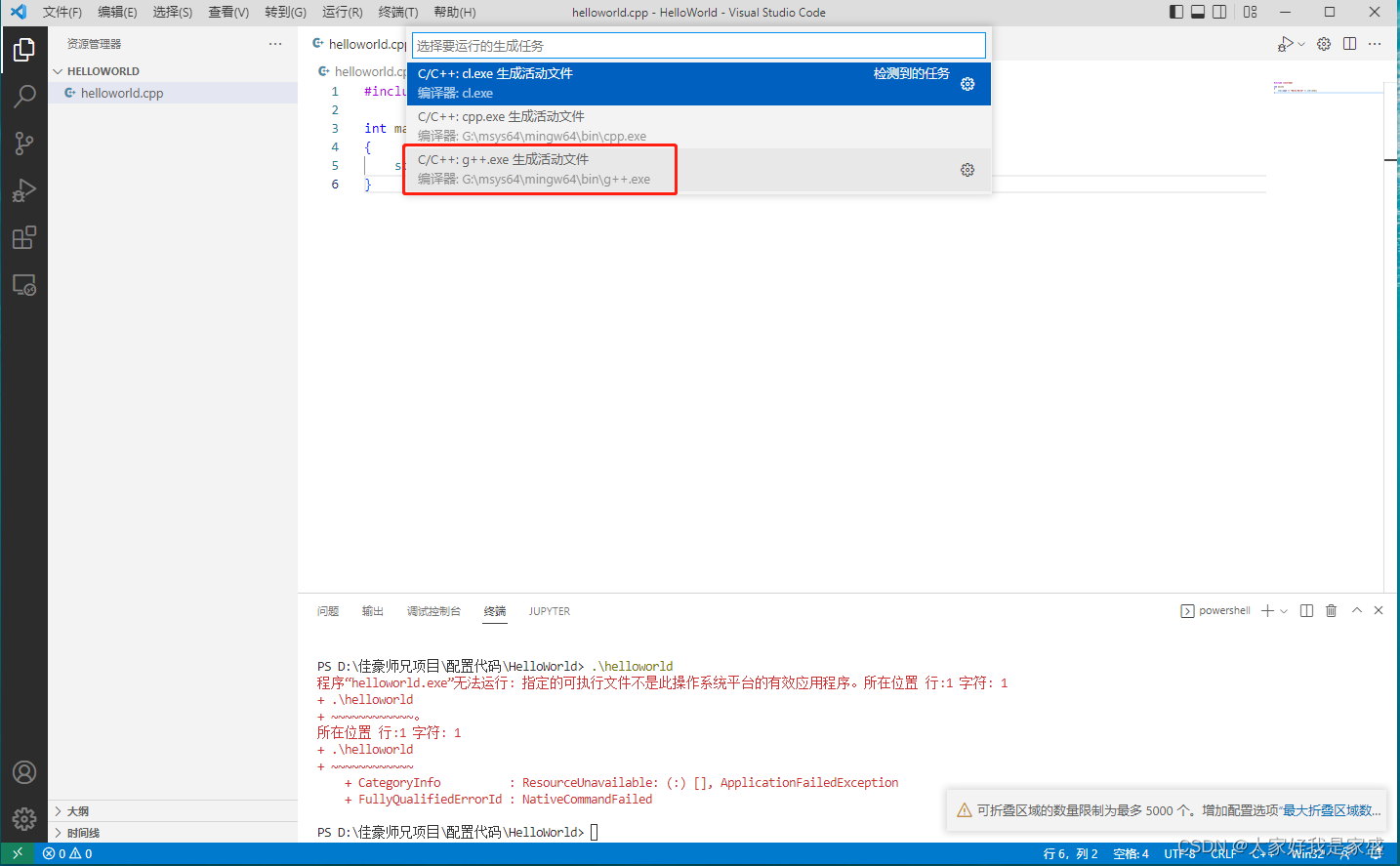
Task: Switch to the JUPYTER panel tab
Action: 550,611
